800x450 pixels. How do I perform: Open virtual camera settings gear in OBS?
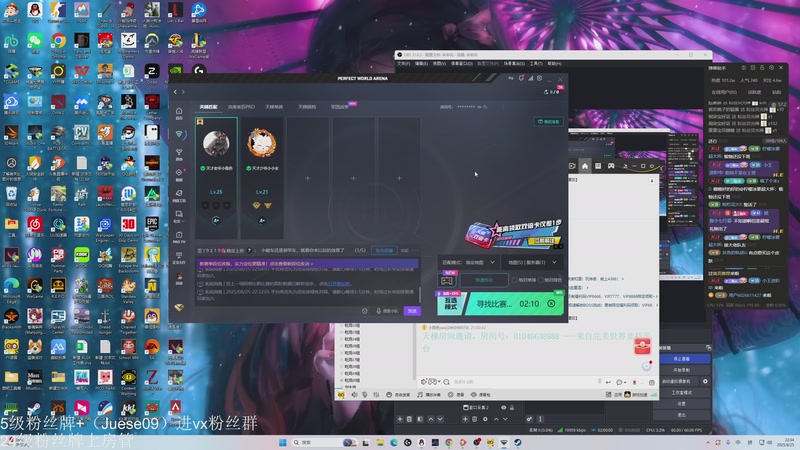705,381
